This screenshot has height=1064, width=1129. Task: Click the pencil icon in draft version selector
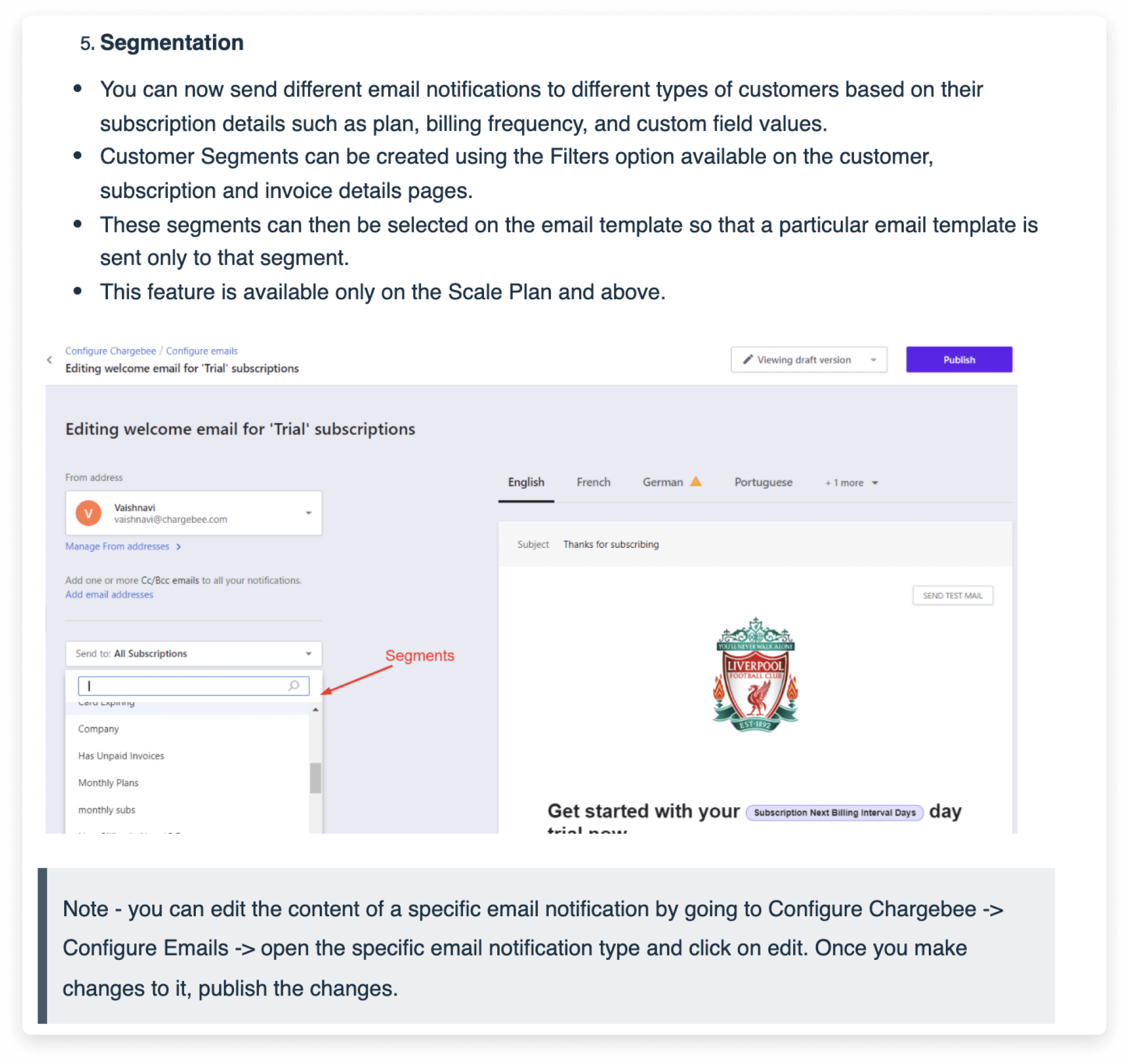pyautogui.click(x=747, y=360)
